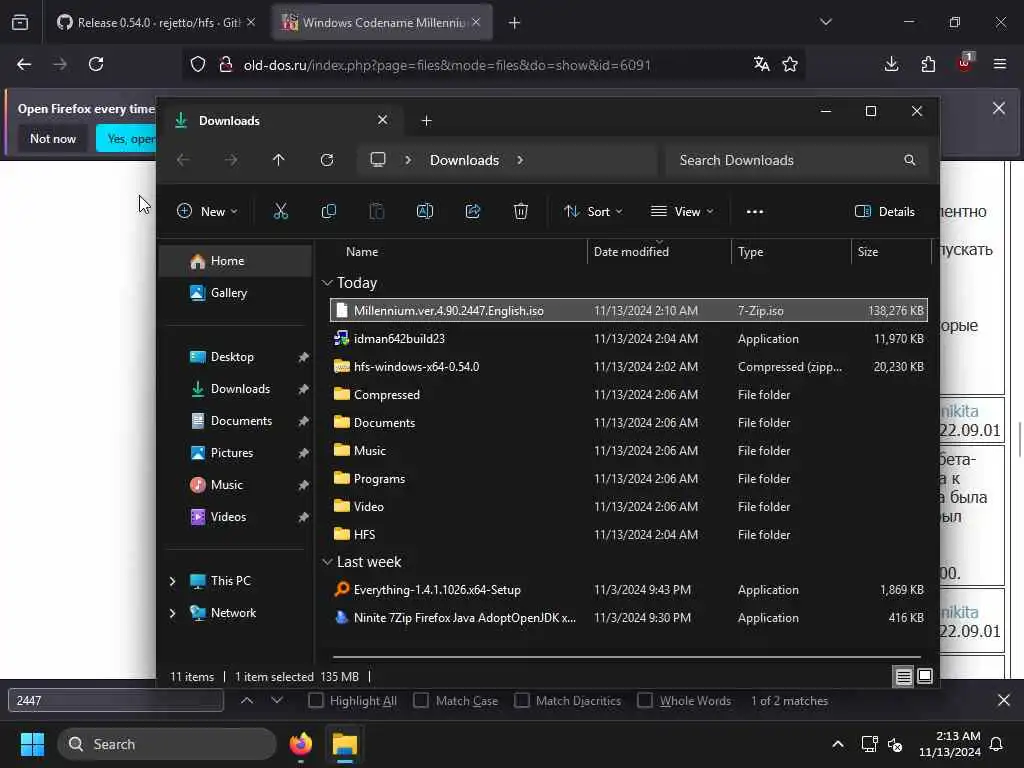Image resolution: width=1024 pixels, height=768 pixels.
Task: Add a new tab in File Explorer
Action: tap(426, 121)
